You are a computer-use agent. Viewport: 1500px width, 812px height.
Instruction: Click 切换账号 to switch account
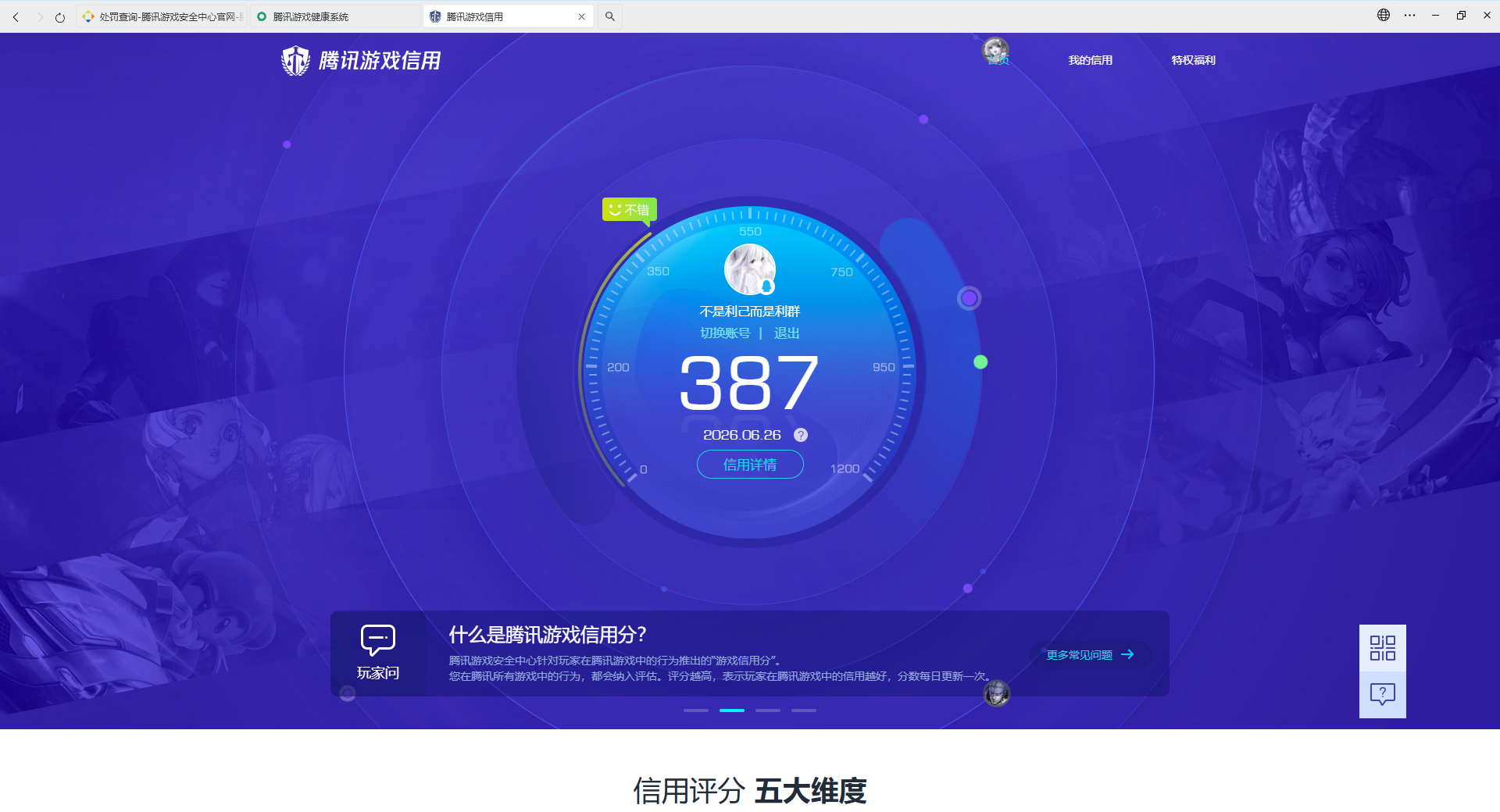[x=725, y=333]
